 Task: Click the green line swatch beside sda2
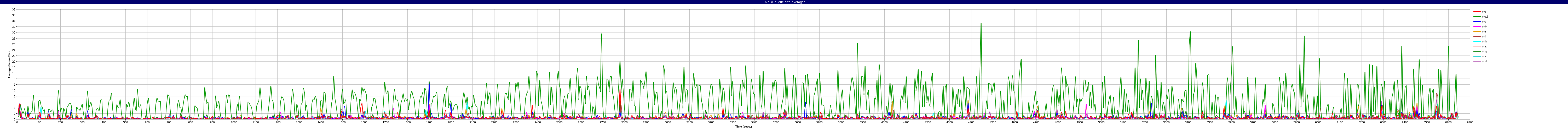(x=1477, y=16)
